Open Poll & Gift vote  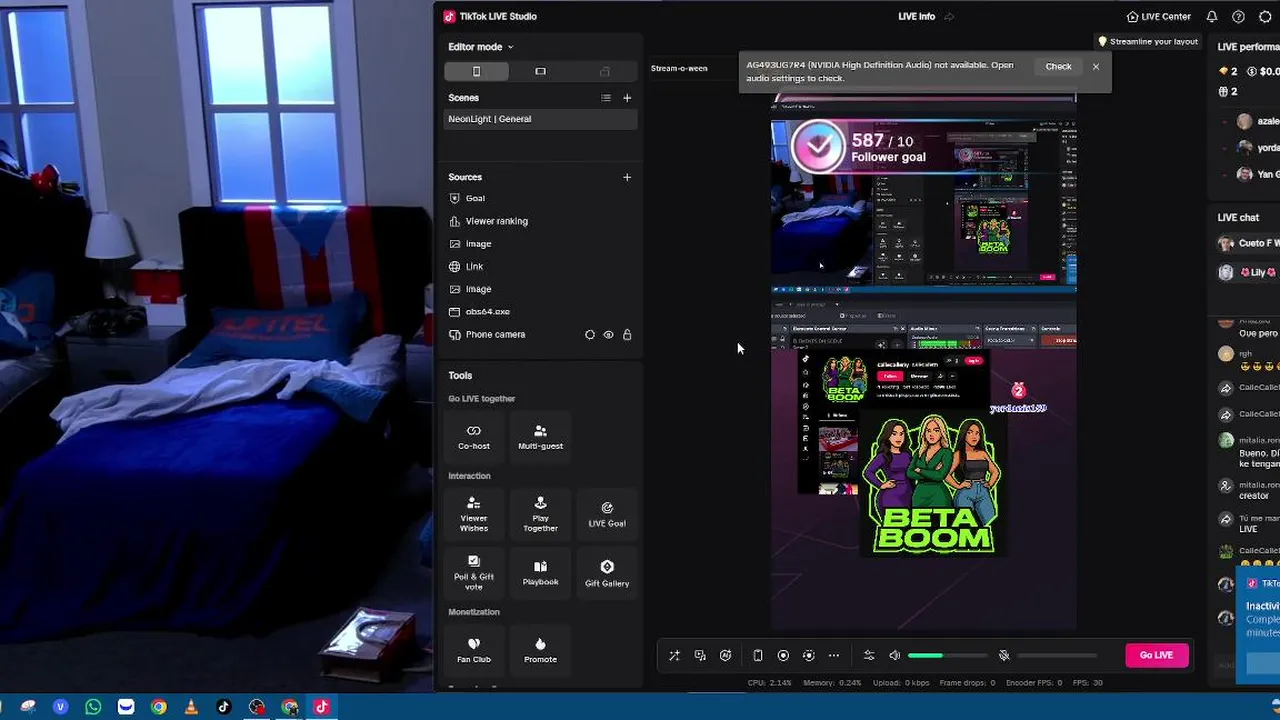[x=474, y=573]
